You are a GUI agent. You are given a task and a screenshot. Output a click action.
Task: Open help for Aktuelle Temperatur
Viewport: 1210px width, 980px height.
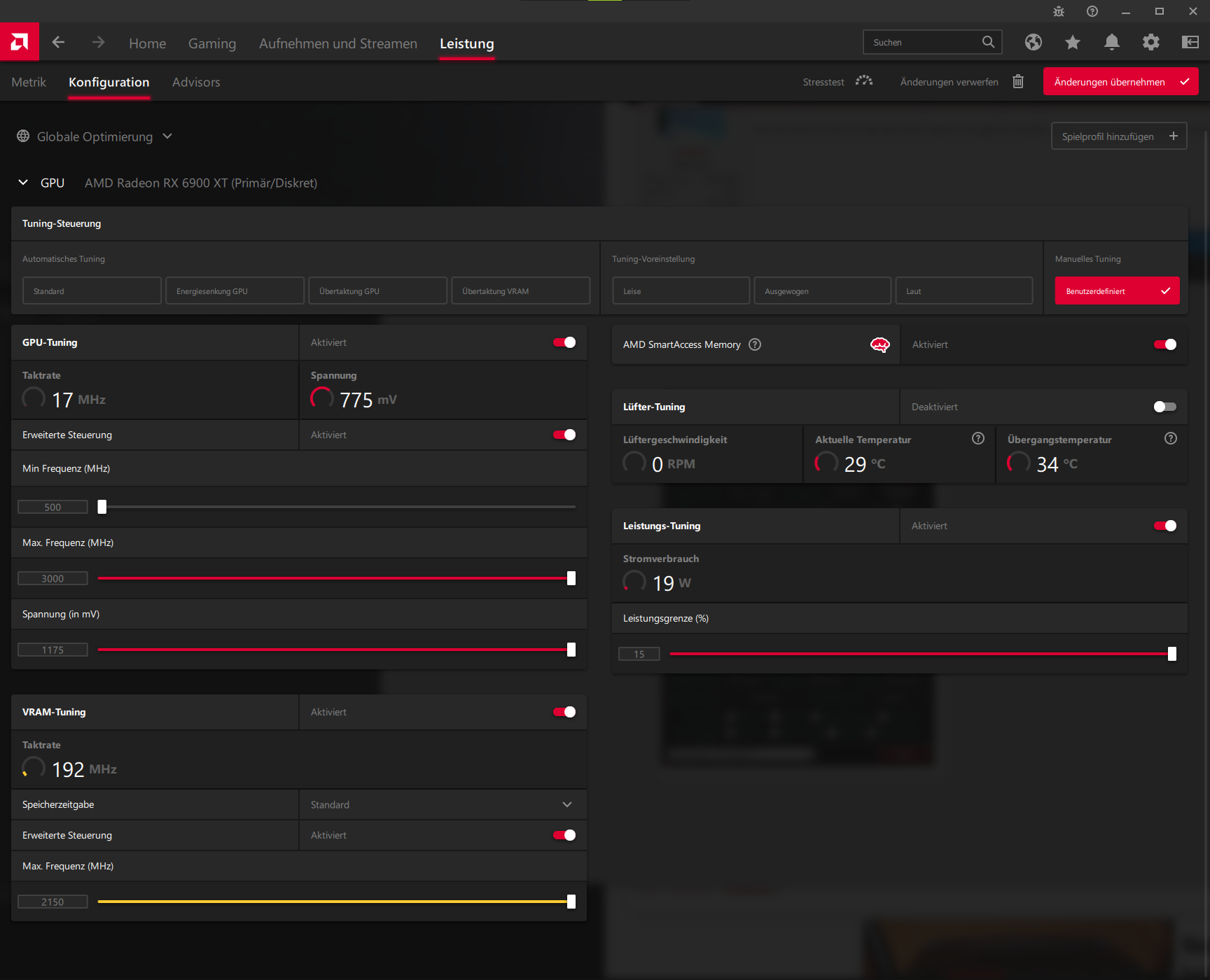click(x=978, y=439)
